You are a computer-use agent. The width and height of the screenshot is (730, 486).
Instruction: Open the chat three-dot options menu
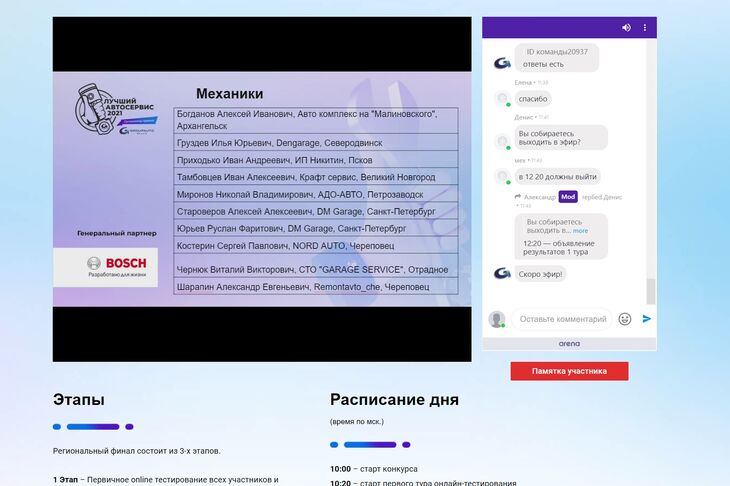tap(645, 28)
